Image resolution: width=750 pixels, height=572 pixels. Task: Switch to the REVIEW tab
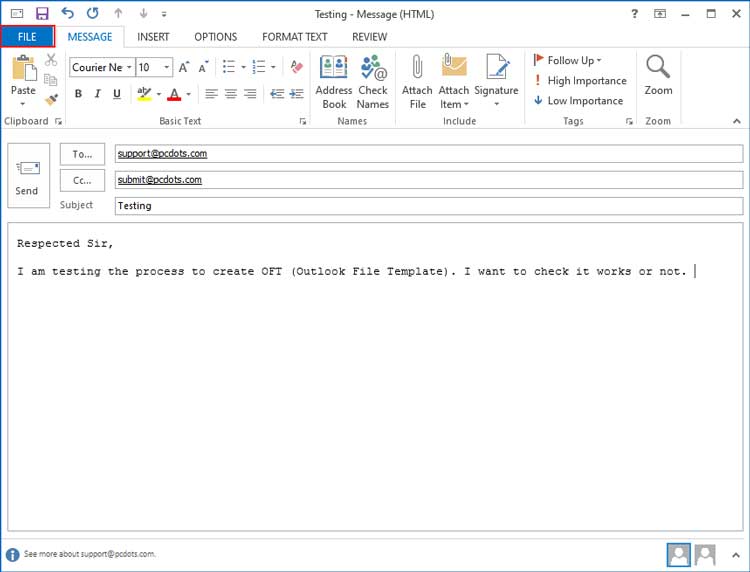coord(369,37)
